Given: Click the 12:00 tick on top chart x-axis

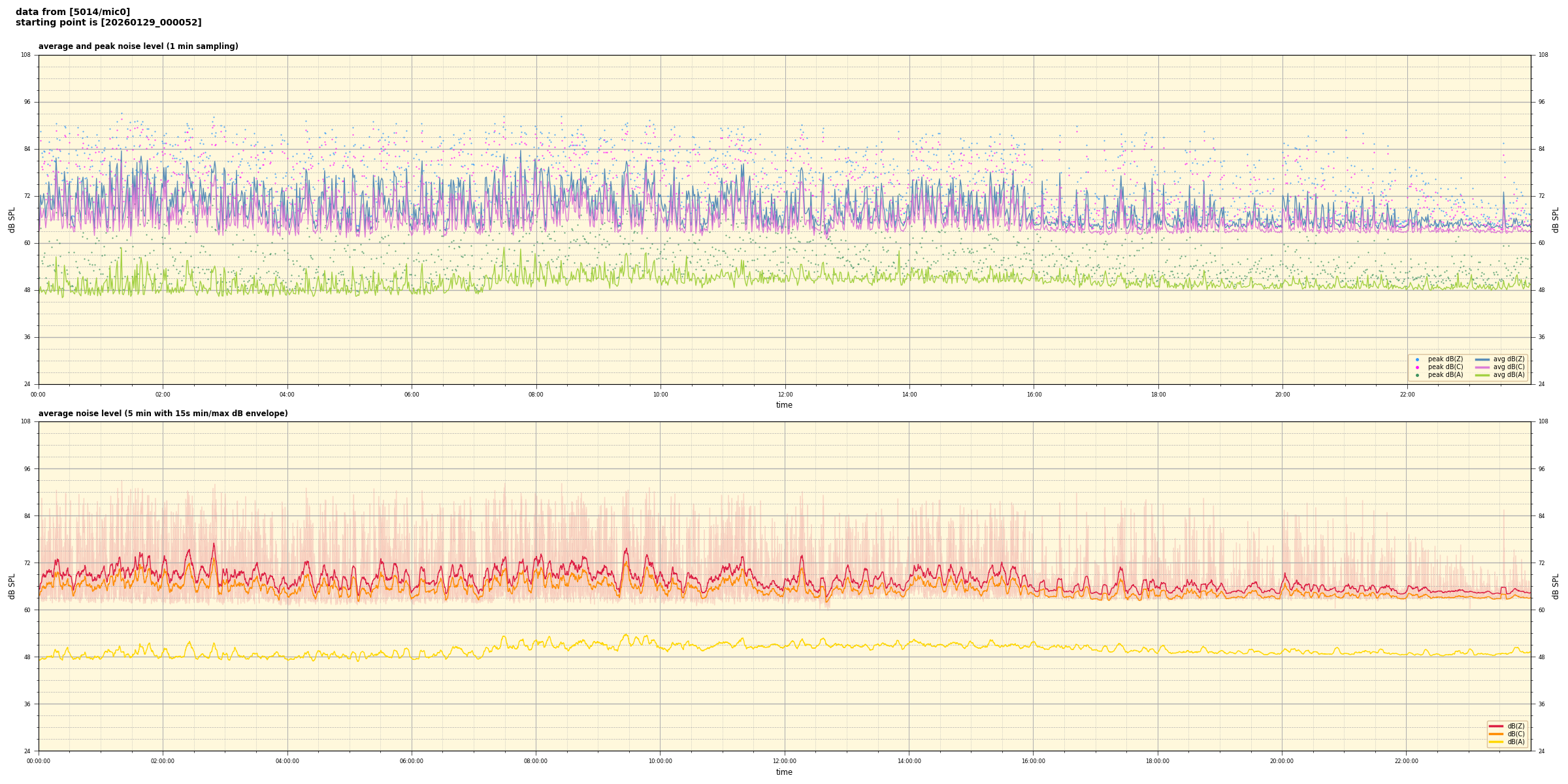Looking at the screenshot, I should tap(785, 395).
